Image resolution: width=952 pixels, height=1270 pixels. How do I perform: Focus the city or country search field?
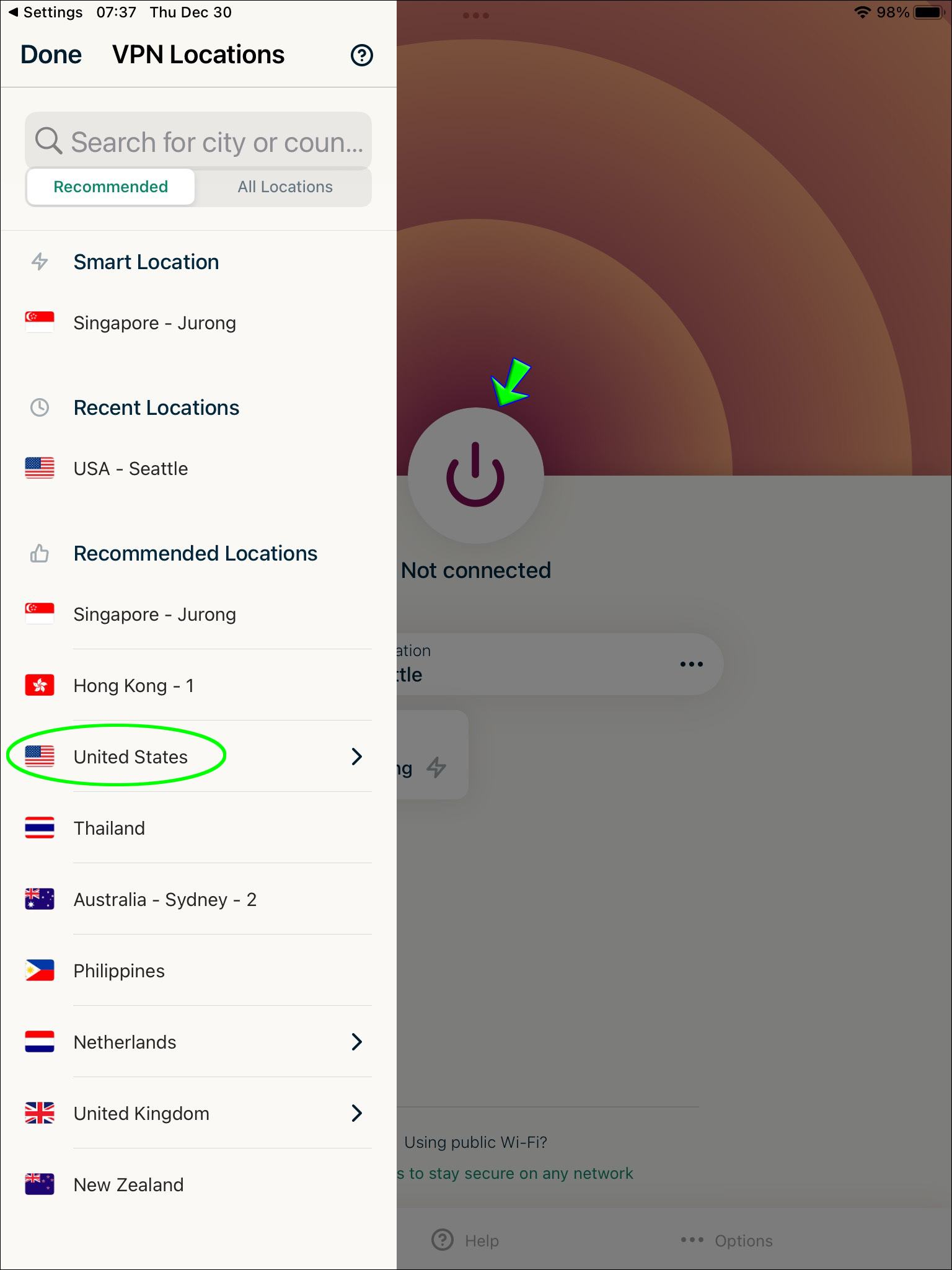[198, 141]
